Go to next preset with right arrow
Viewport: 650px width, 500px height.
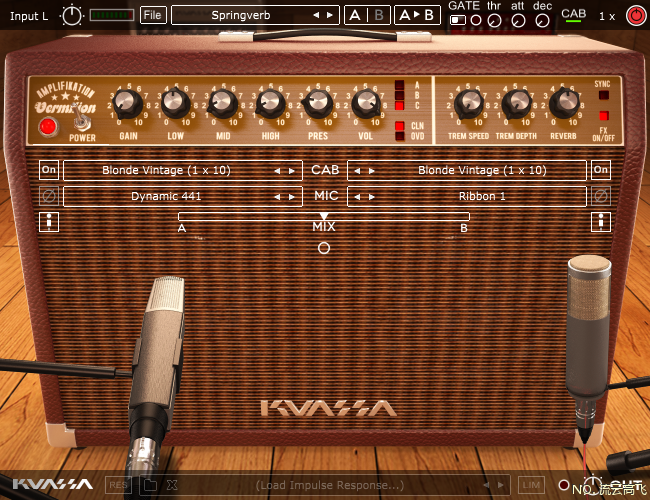pos(330,15)
